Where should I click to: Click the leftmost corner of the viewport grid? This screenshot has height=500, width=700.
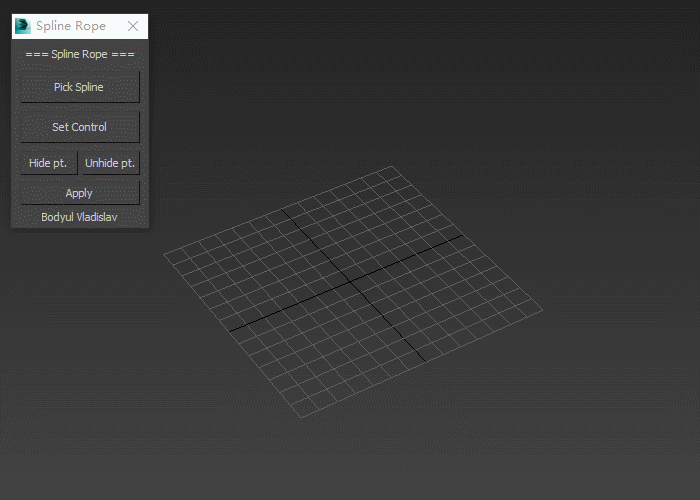click(x=164, y=254)
